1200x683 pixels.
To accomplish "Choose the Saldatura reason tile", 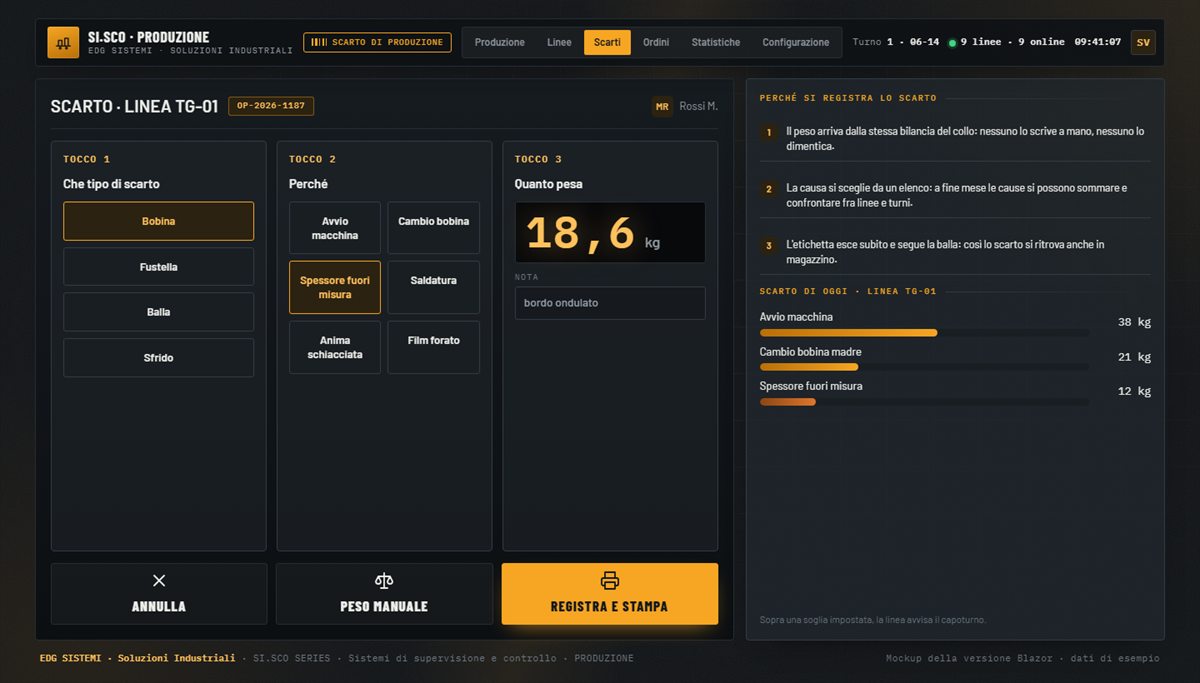I will pyautogui.click(x=434, y=288).
